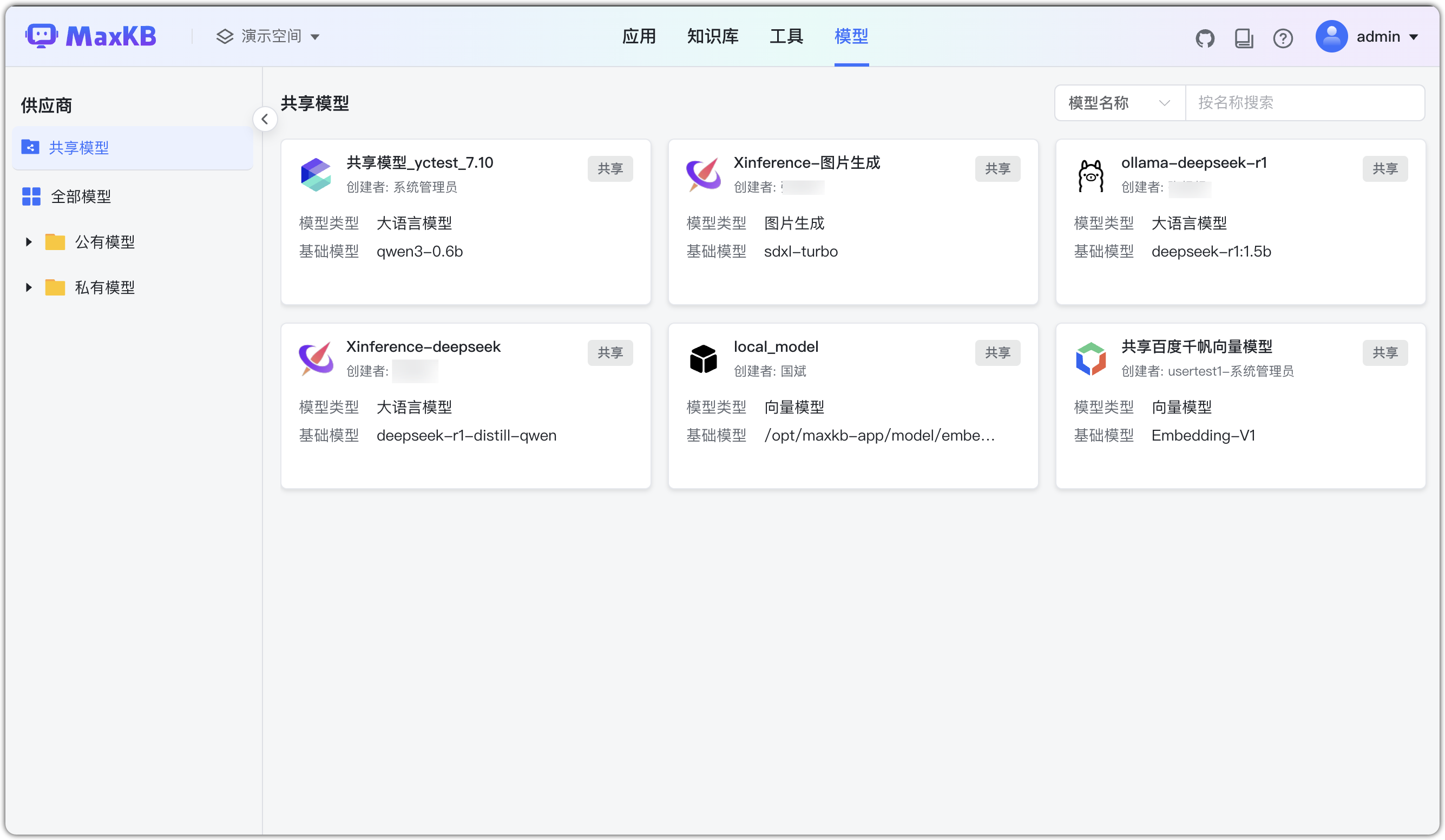
Task: Click the 按名称搜索 search field
Action: 1305,103
